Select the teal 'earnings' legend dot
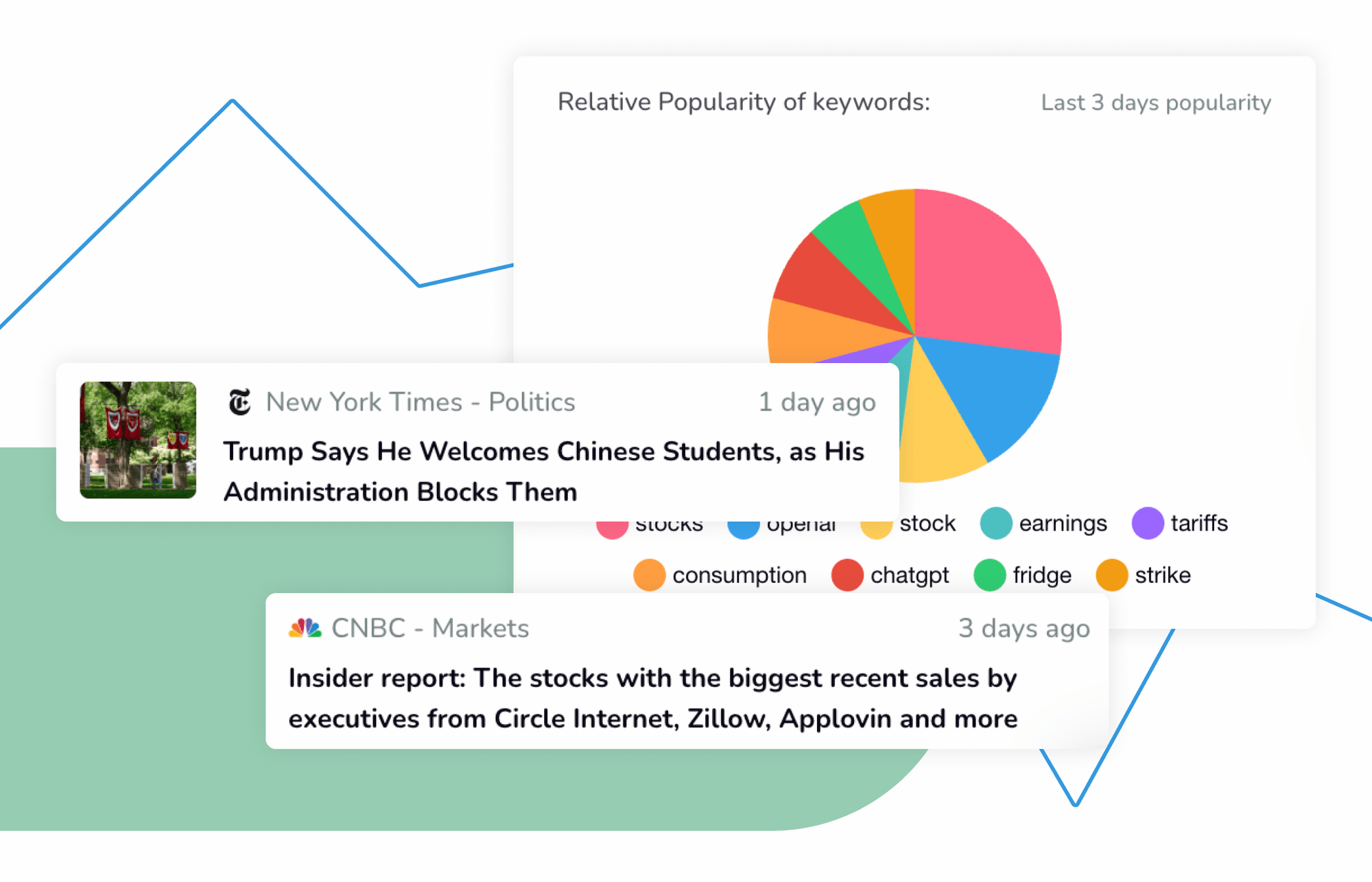This screenshot has width=1372, height=882. coord(995,524)
